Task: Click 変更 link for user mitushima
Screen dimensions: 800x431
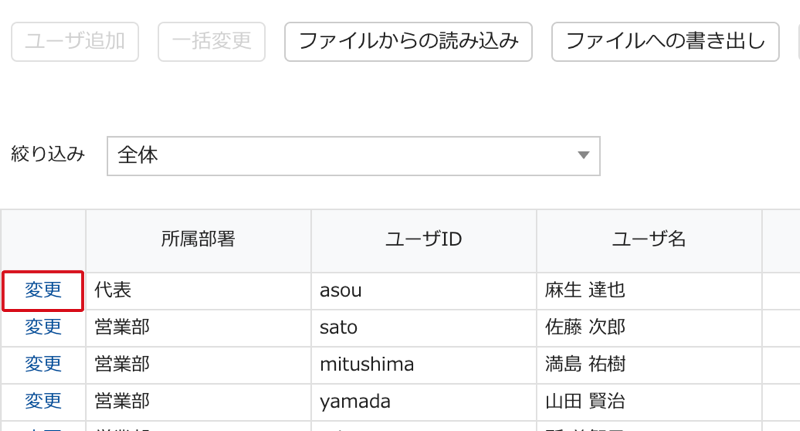Action: (x=43, y=364)
